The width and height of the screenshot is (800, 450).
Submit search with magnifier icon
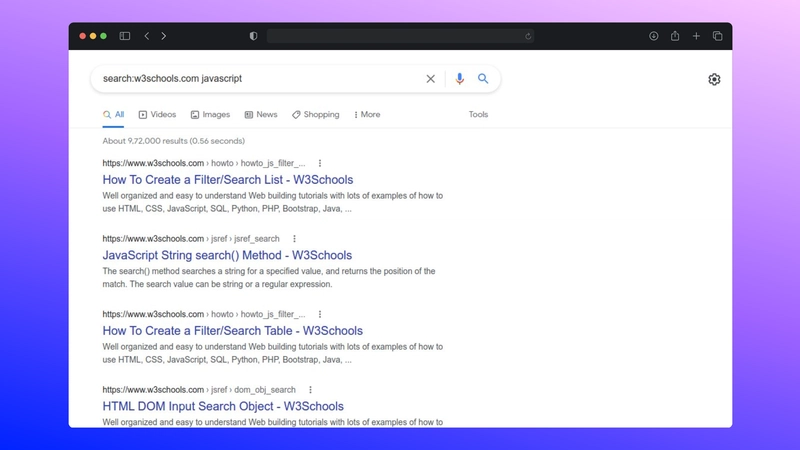[483, 79]
